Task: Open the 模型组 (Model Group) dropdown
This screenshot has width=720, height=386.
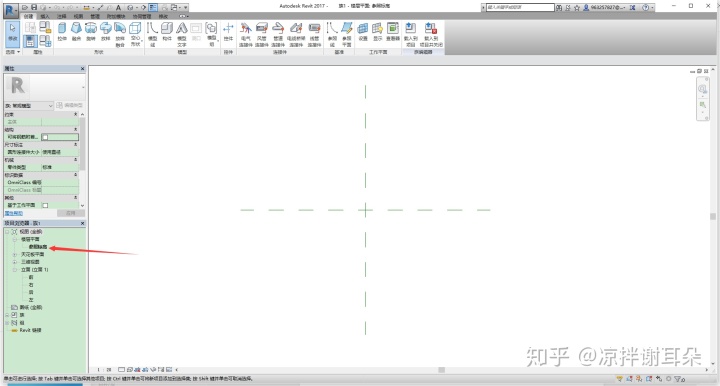Action: [211, 34]
